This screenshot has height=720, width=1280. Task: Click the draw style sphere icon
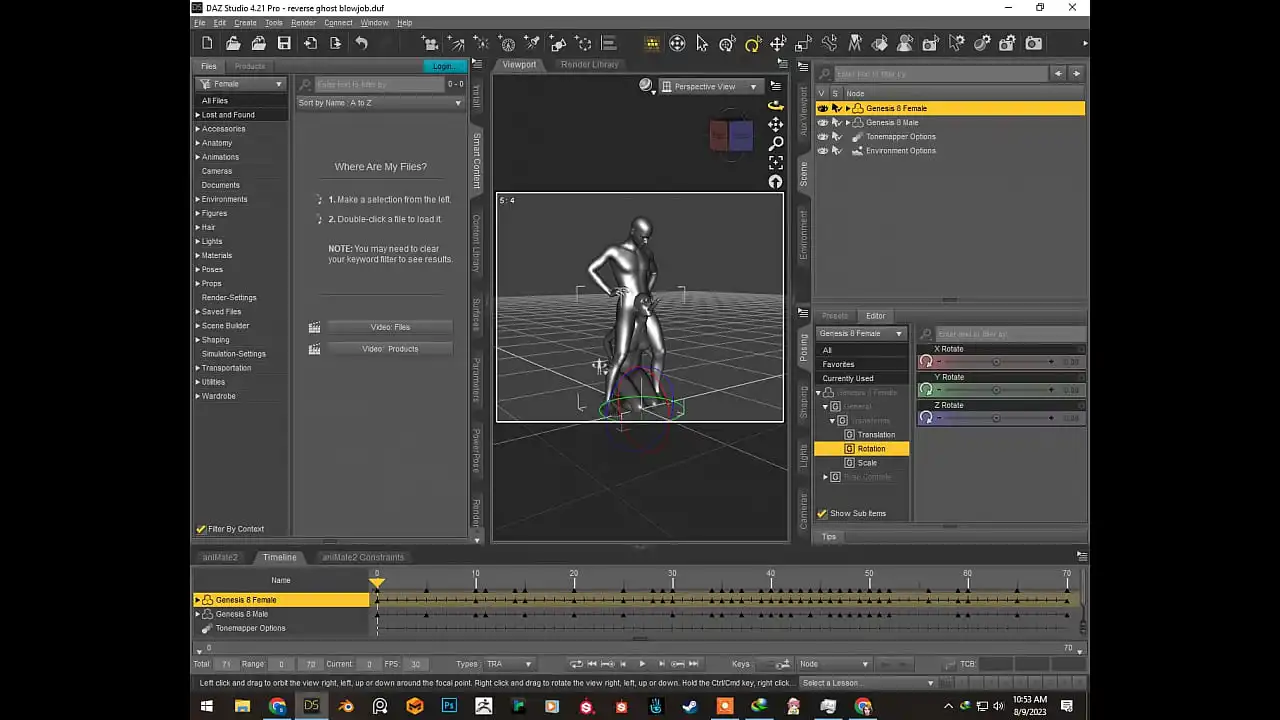pos(646,86)
